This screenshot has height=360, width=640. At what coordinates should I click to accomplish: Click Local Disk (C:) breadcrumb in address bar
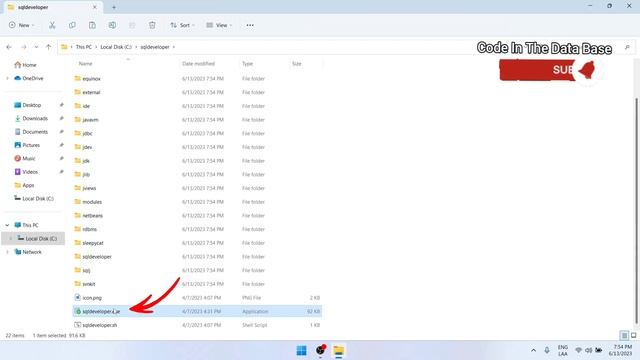[x=116, y=47]
